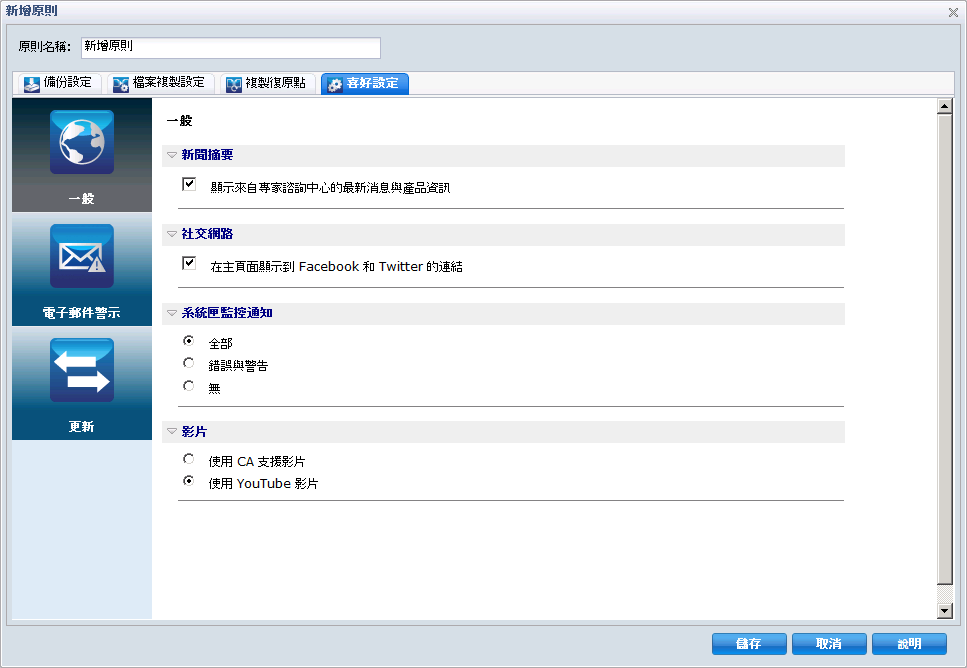Click the 複製復原點 tab icon
967x668 pixels.
coord(234,84)
